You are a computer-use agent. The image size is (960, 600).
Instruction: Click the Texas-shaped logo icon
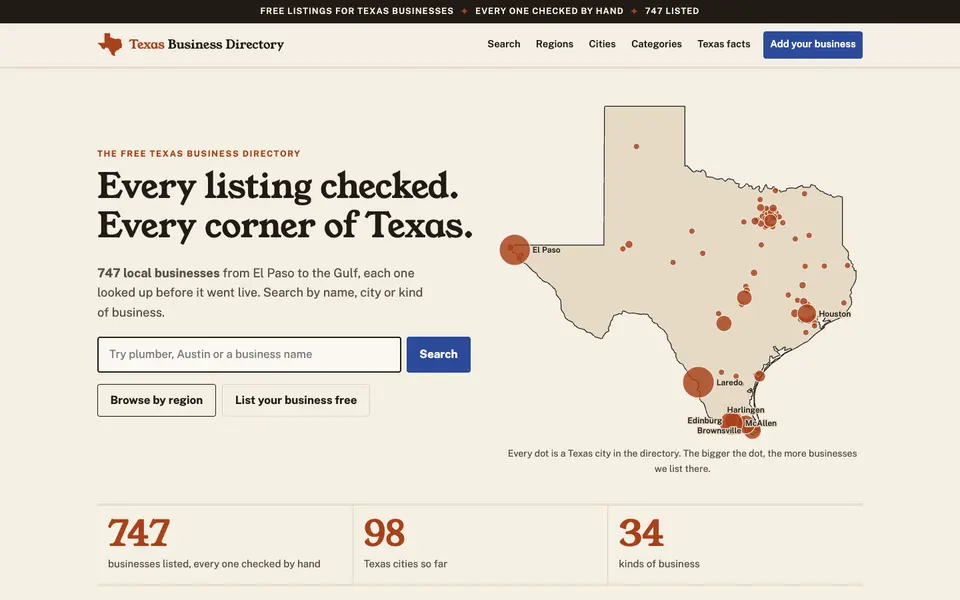110,44
